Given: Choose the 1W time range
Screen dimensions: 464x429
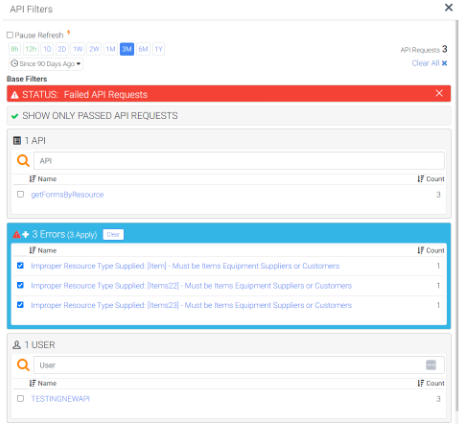Looking at the screenshot, I should click(78, 49).
